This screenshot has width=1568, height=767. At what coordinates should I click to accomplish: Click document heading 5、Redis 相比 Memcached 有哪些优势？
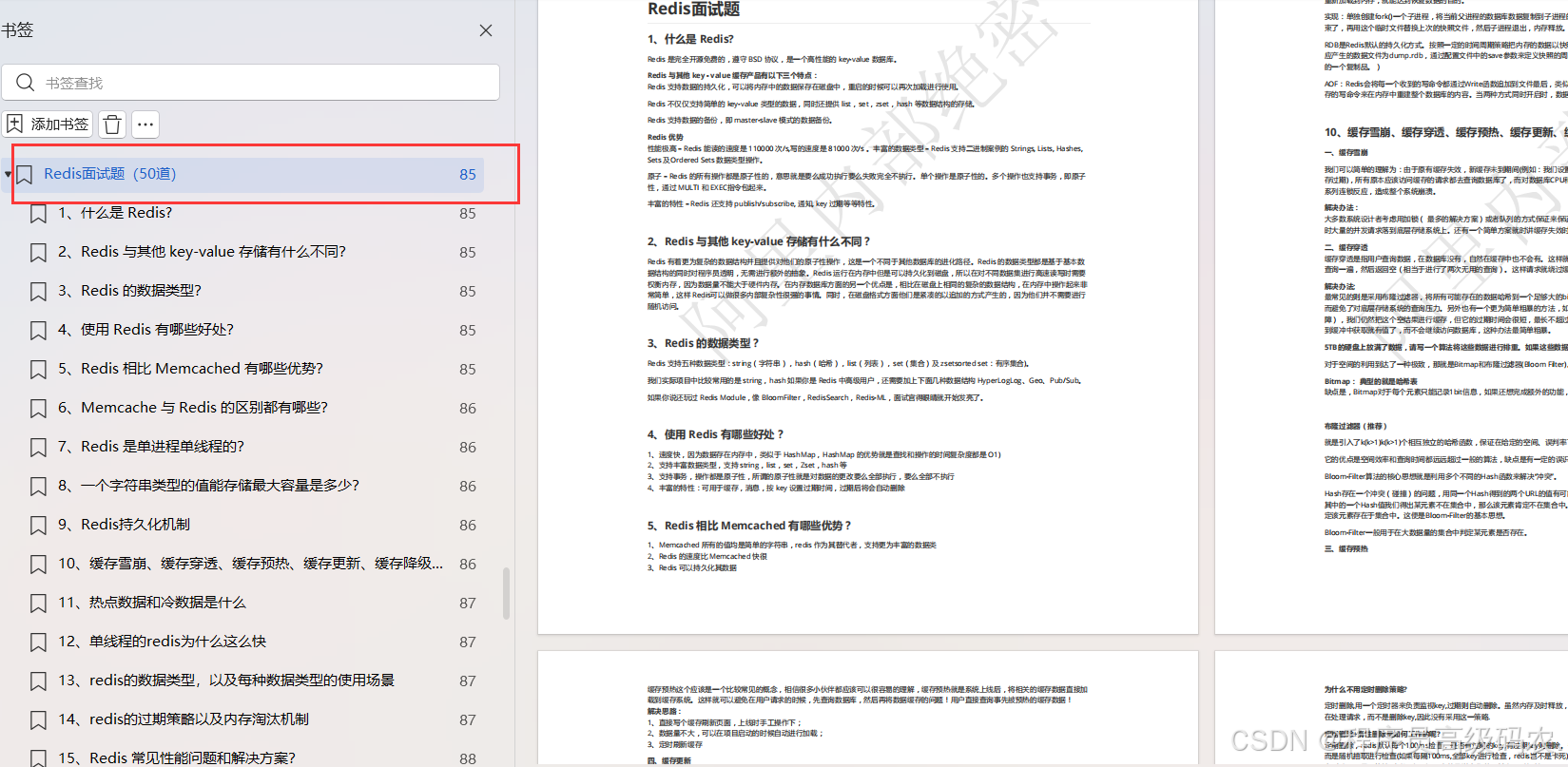tap(750, 526)
